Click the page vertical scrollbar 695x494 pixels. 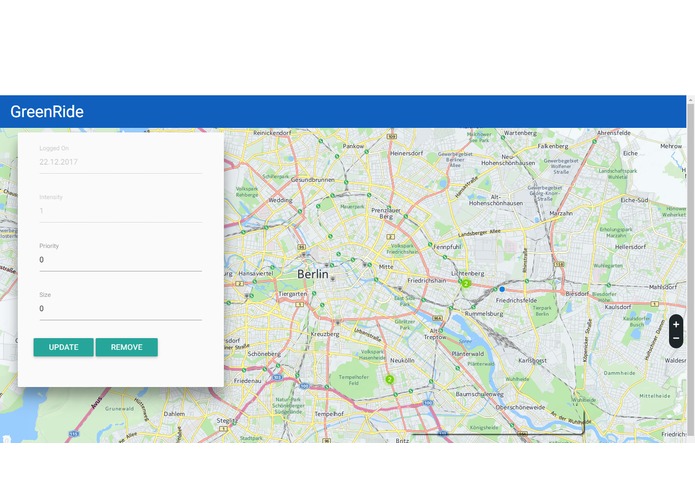click(691, 269)
